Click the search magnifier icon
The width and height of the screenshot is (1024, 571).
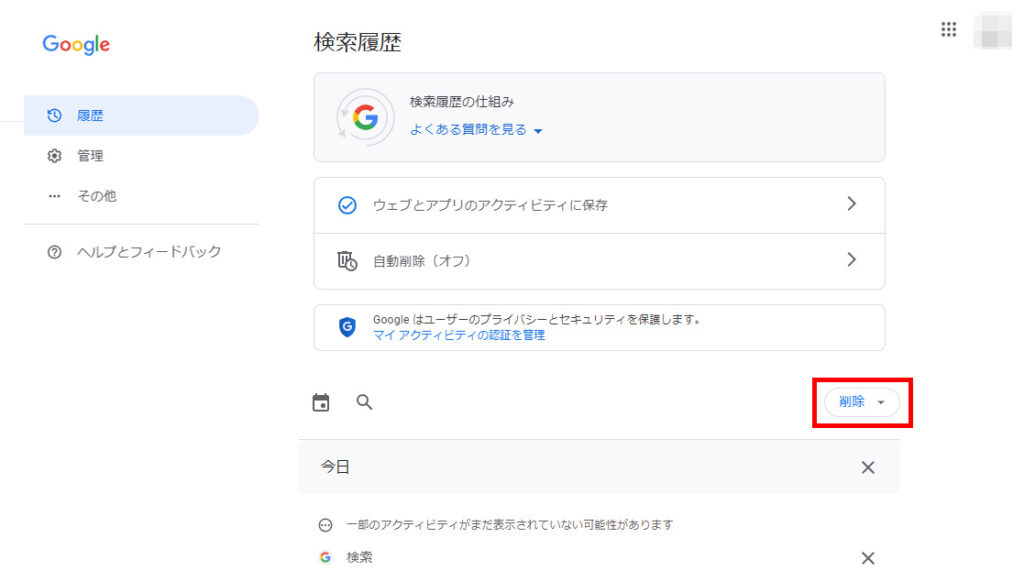pyautogui.click(x=365, y=402)
